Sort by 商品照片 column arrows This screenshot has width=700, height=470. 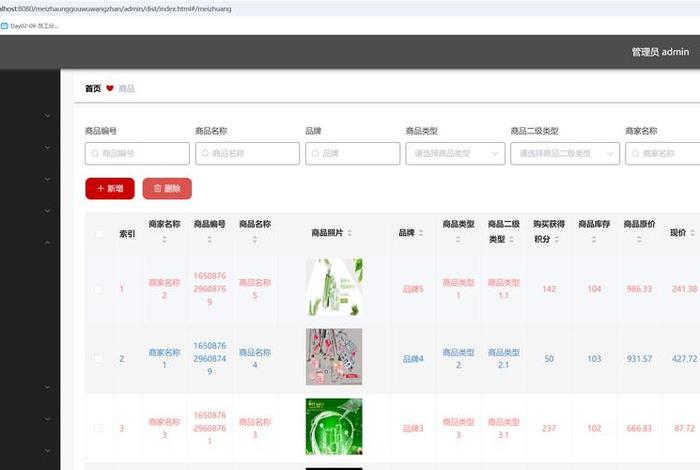350,233
